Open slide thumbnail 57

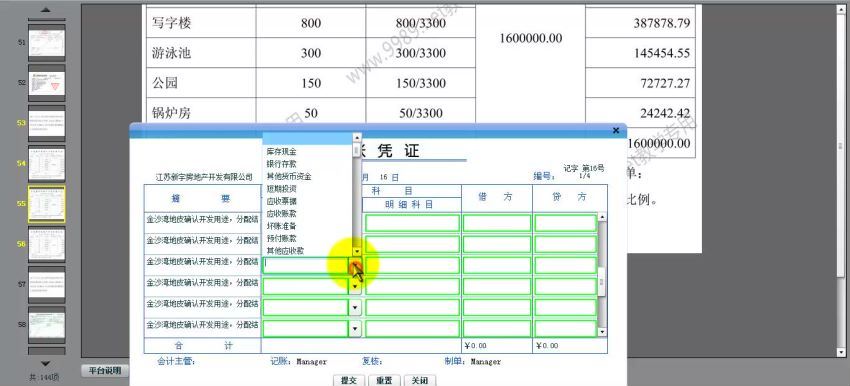click(x=47, y=284)
